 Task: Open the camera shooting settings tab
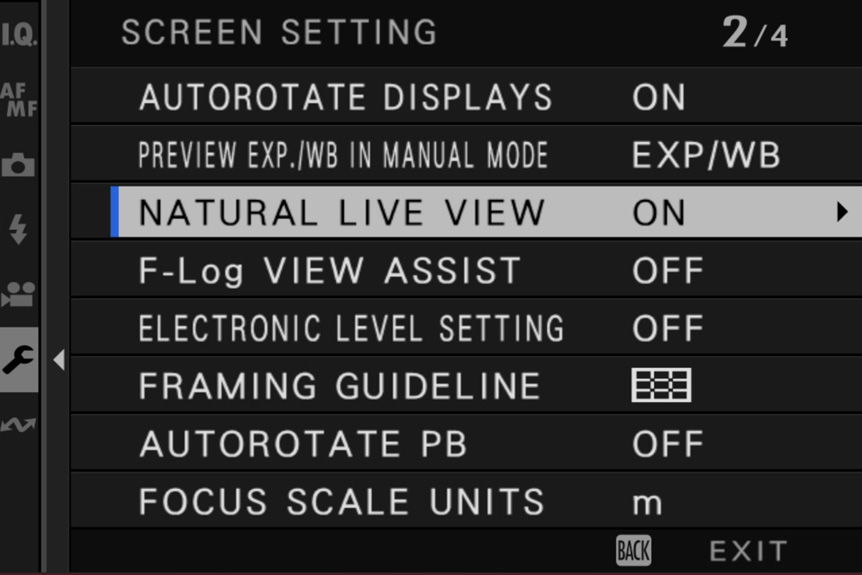tap(18, 164)
